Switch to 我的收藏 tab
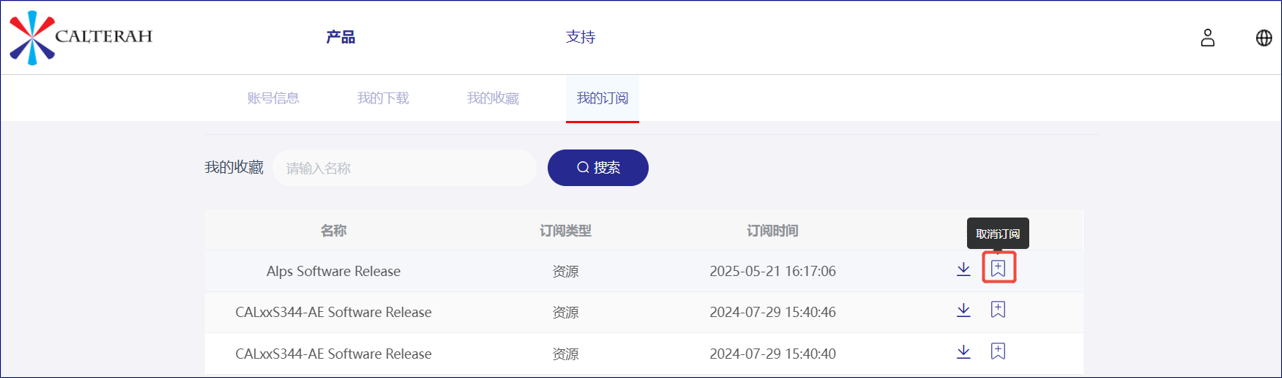 (493, 98)
